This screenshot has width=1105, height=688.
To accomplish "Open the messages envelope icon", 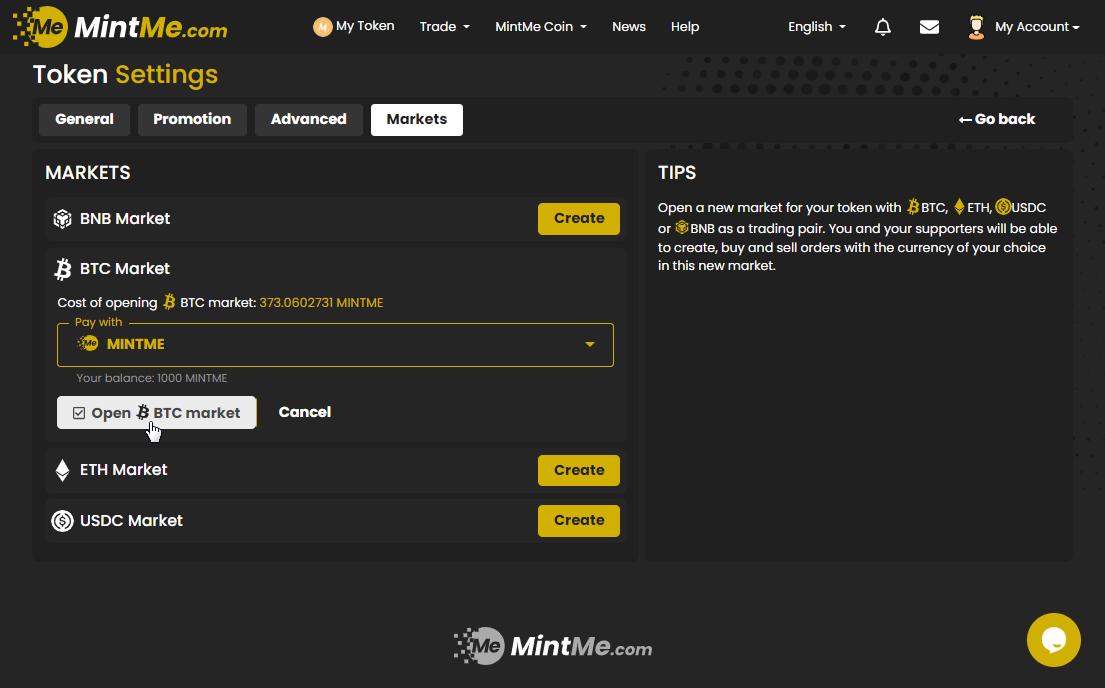I will [x=929, y=27].
